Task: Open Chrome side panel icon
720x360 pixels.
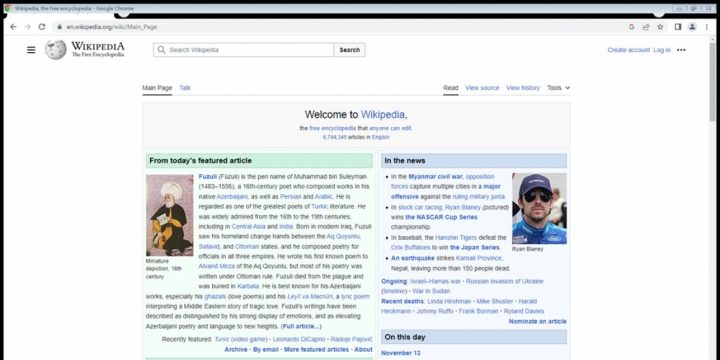Action: click(678, 27)
